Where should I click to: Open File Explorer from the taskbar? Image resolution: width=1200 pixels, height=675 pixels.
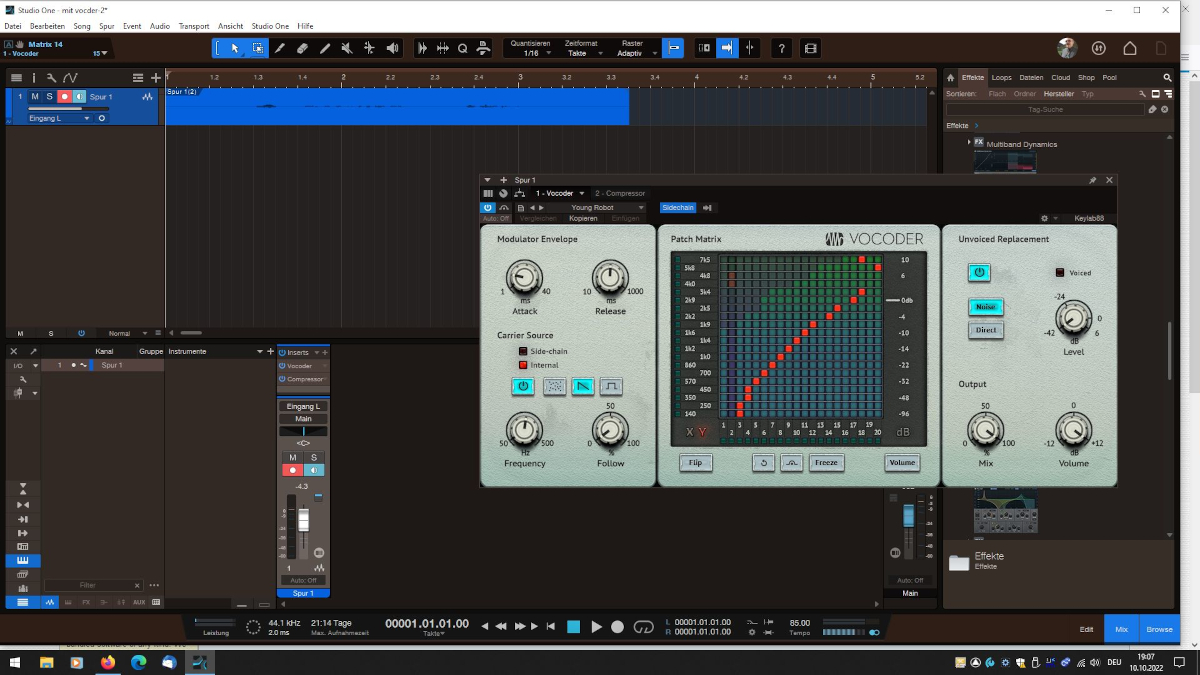tap(46, 662)
